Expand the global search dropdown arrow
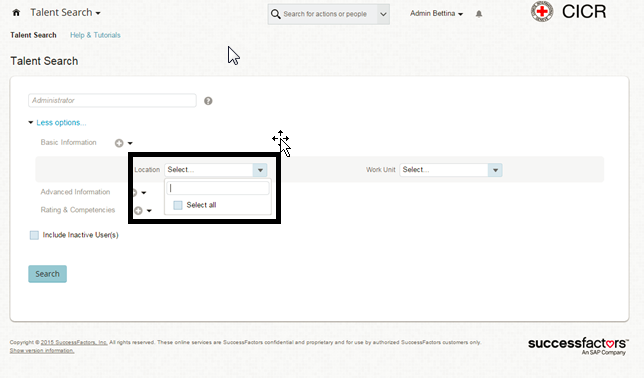The width and height of the screenshot is (644, 378). coord(383,14)
